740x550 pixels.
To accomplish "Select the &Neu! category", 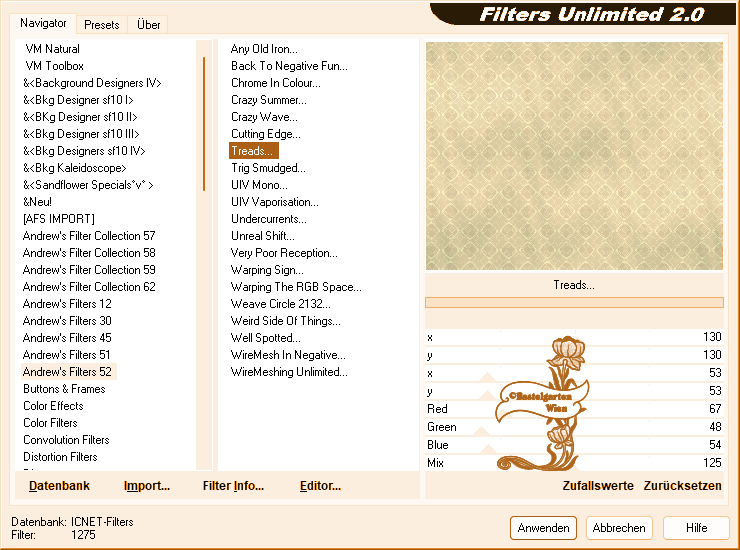I will pyautogui.click(x=37, y=202).
